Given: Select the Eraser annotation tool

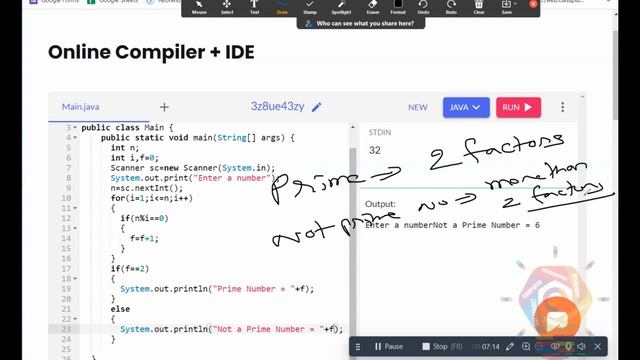Looking at the screenshot, I should [373, 7].
